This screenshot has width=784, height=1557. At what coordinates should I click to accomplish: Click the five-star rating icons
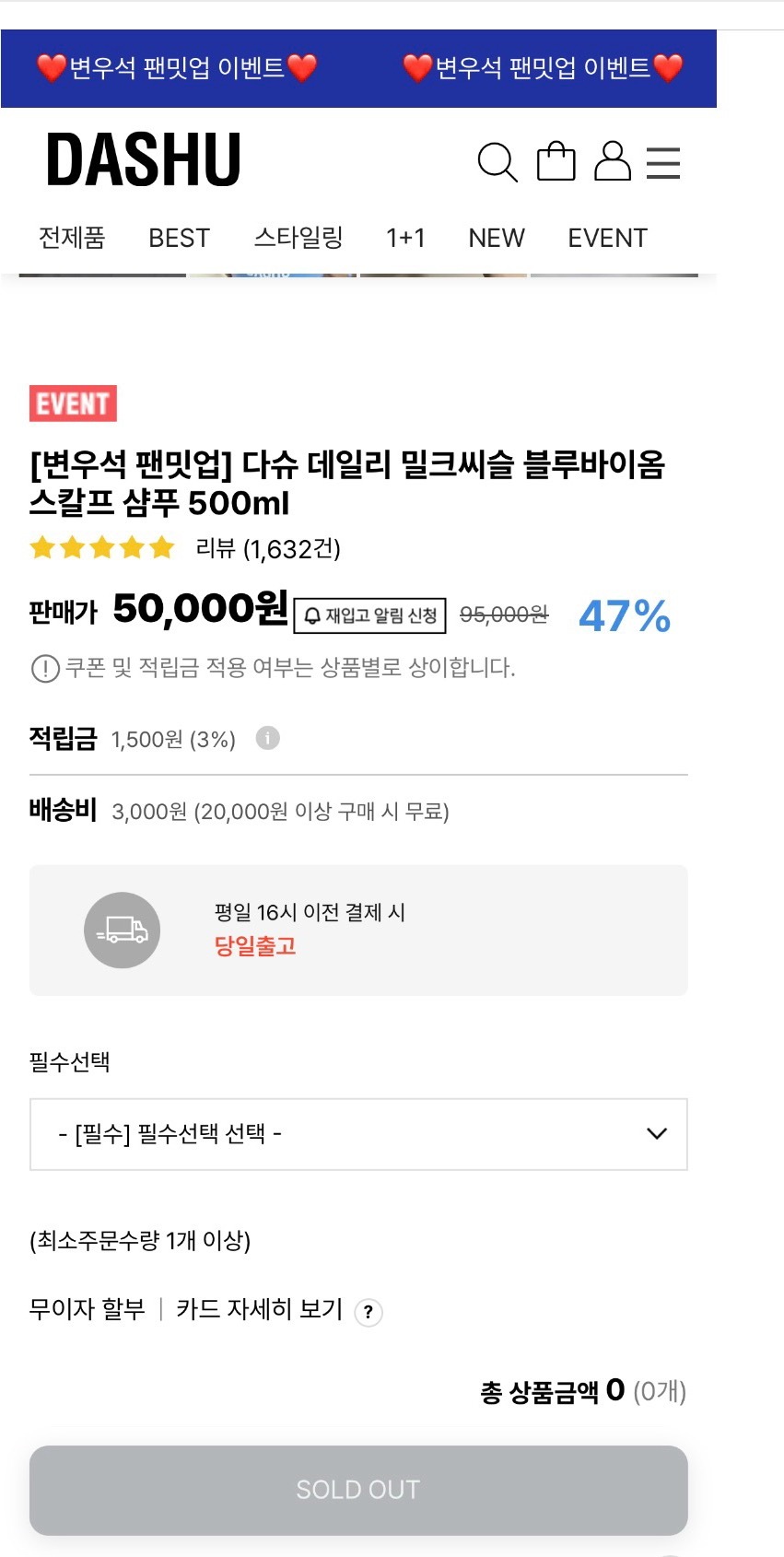[x=102, y=548]
